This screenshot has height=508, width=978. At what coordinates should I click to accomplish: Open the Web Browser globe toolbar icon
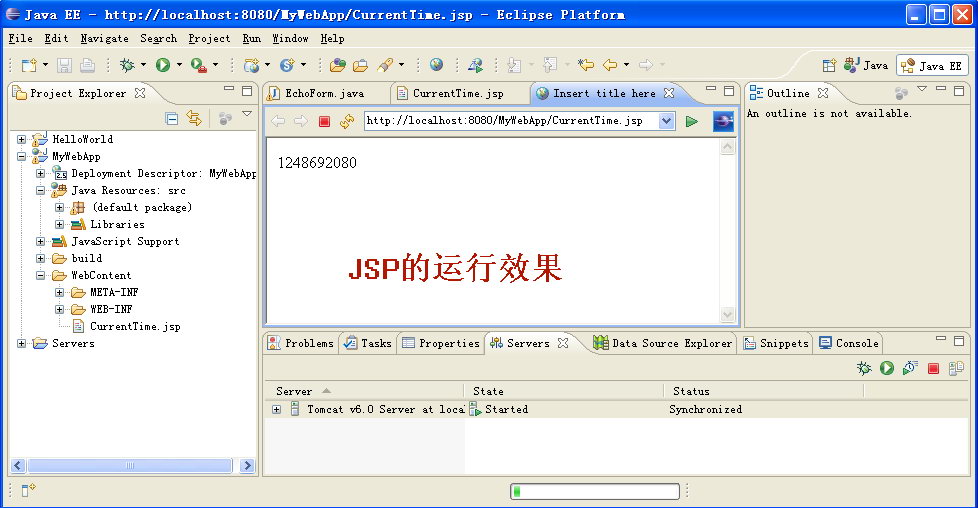click(437, 65)
